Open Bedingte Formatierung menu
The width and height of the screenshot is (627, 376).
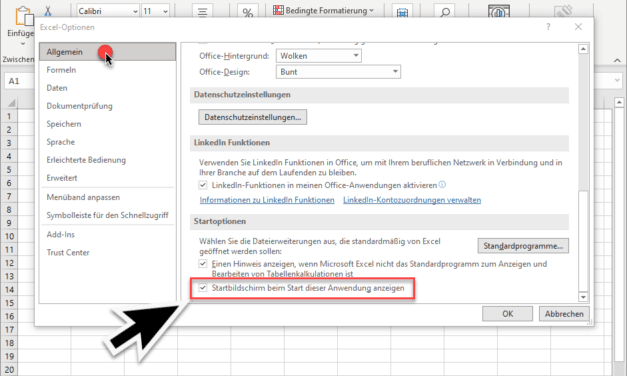pyautogui.click(x=323, y=10)
